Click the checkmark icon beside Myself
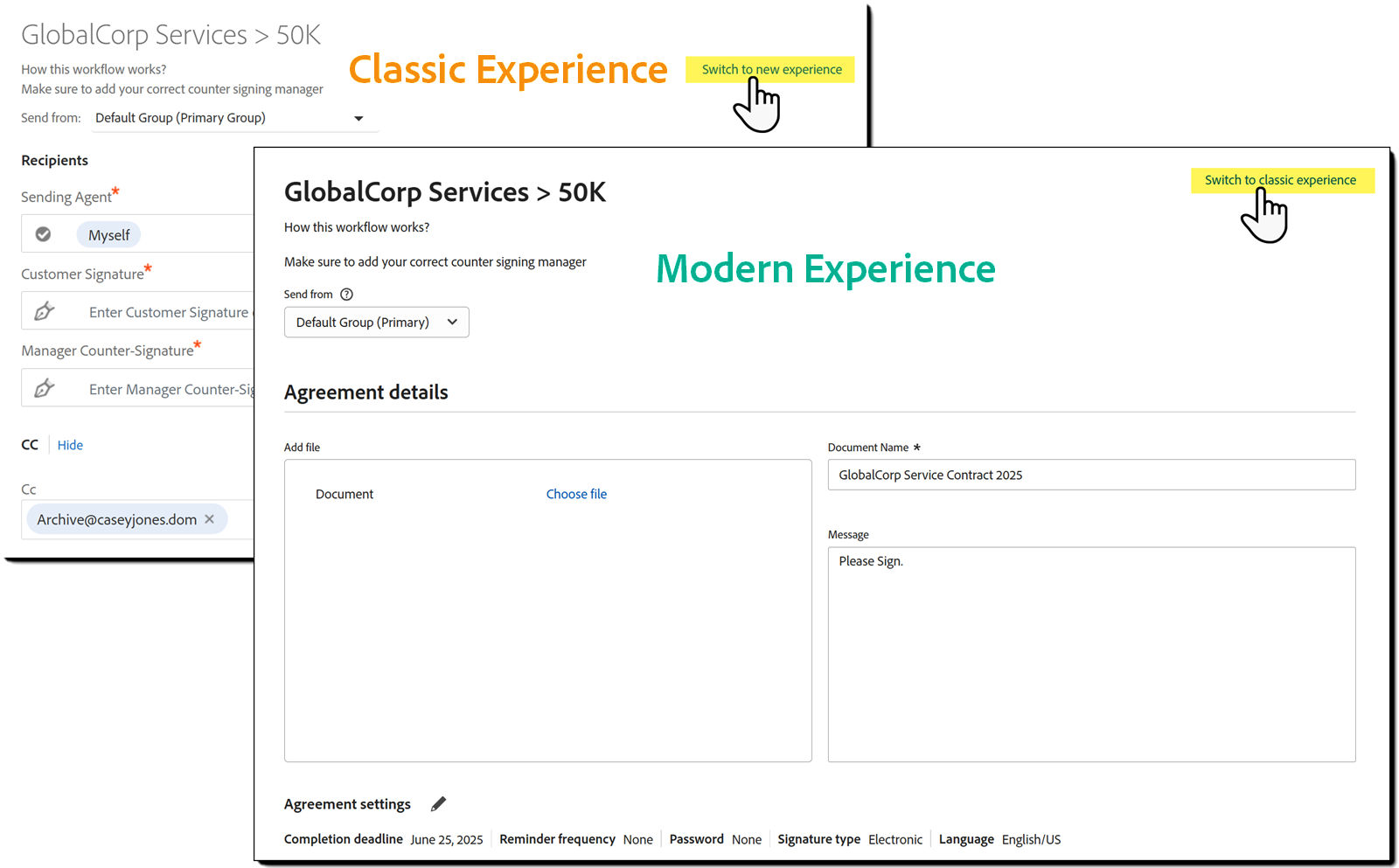The height and width of the screenshot is (868, 1399). coord(43,234)
